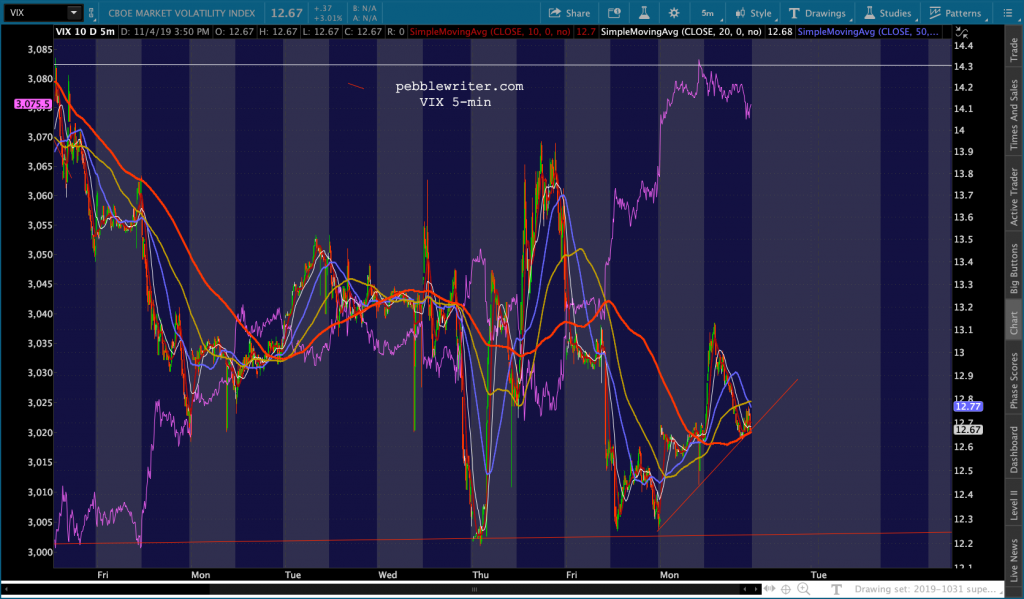Click the Share chart button
The height and width of the screenshot is (599, 1024).
tap(569, 13)
